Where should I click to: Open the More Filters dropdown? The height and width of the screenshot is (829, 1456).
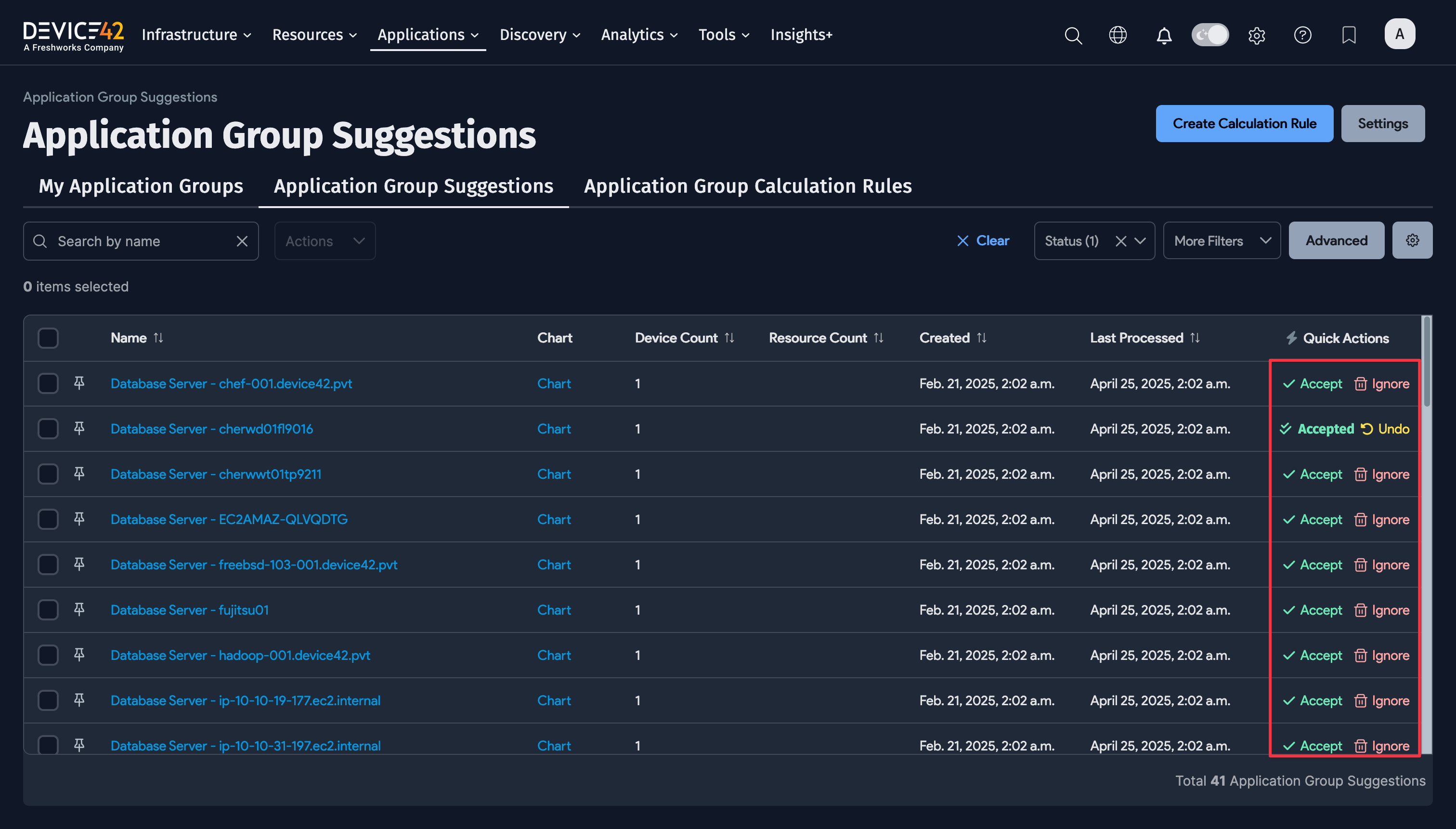(1221, 240)
